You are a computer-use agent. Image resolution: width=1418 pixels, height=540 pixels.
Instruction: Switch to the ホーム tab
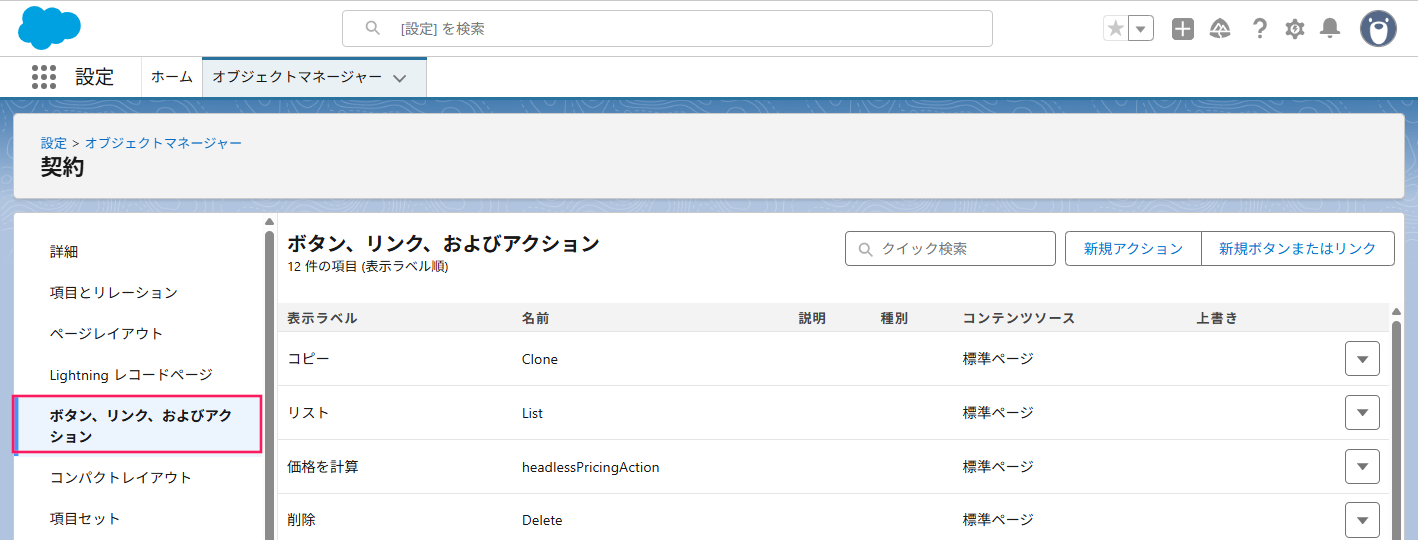[172, 77]
